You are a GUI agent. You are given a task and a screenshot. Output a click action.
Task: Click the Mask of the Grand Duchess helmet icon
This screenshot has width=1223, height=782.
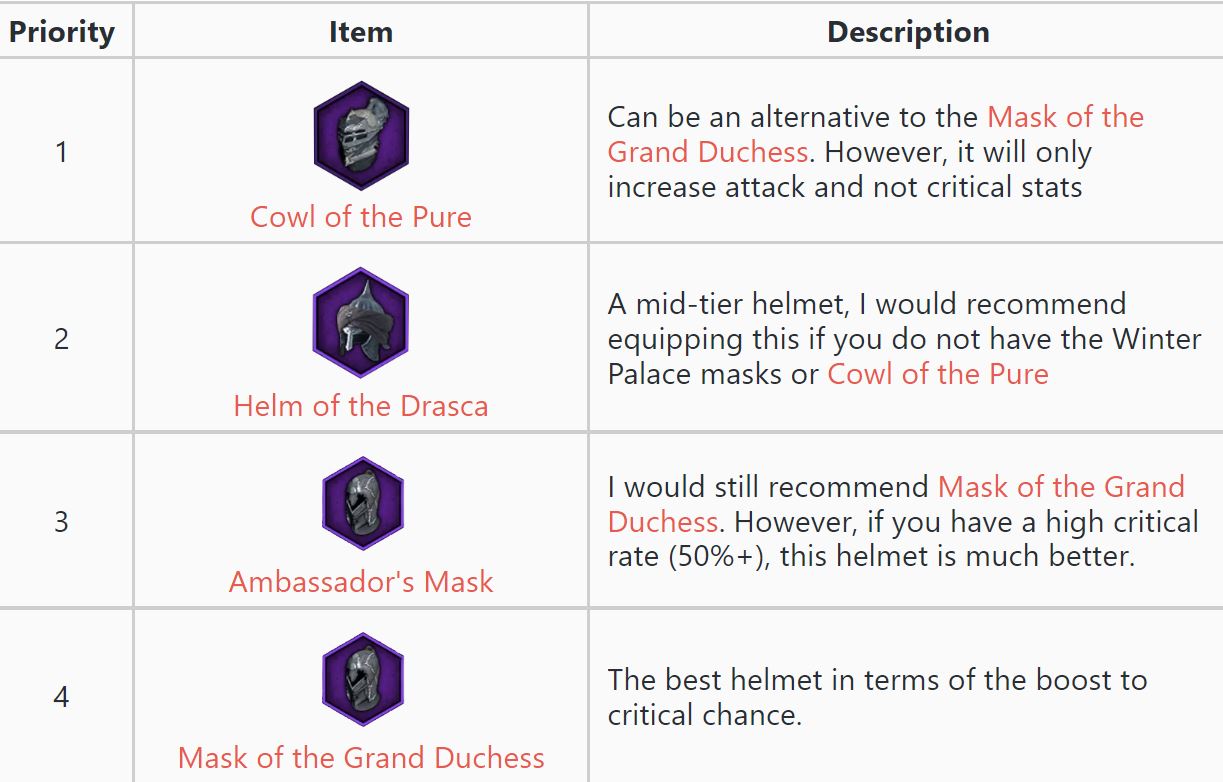pos(361,680)
